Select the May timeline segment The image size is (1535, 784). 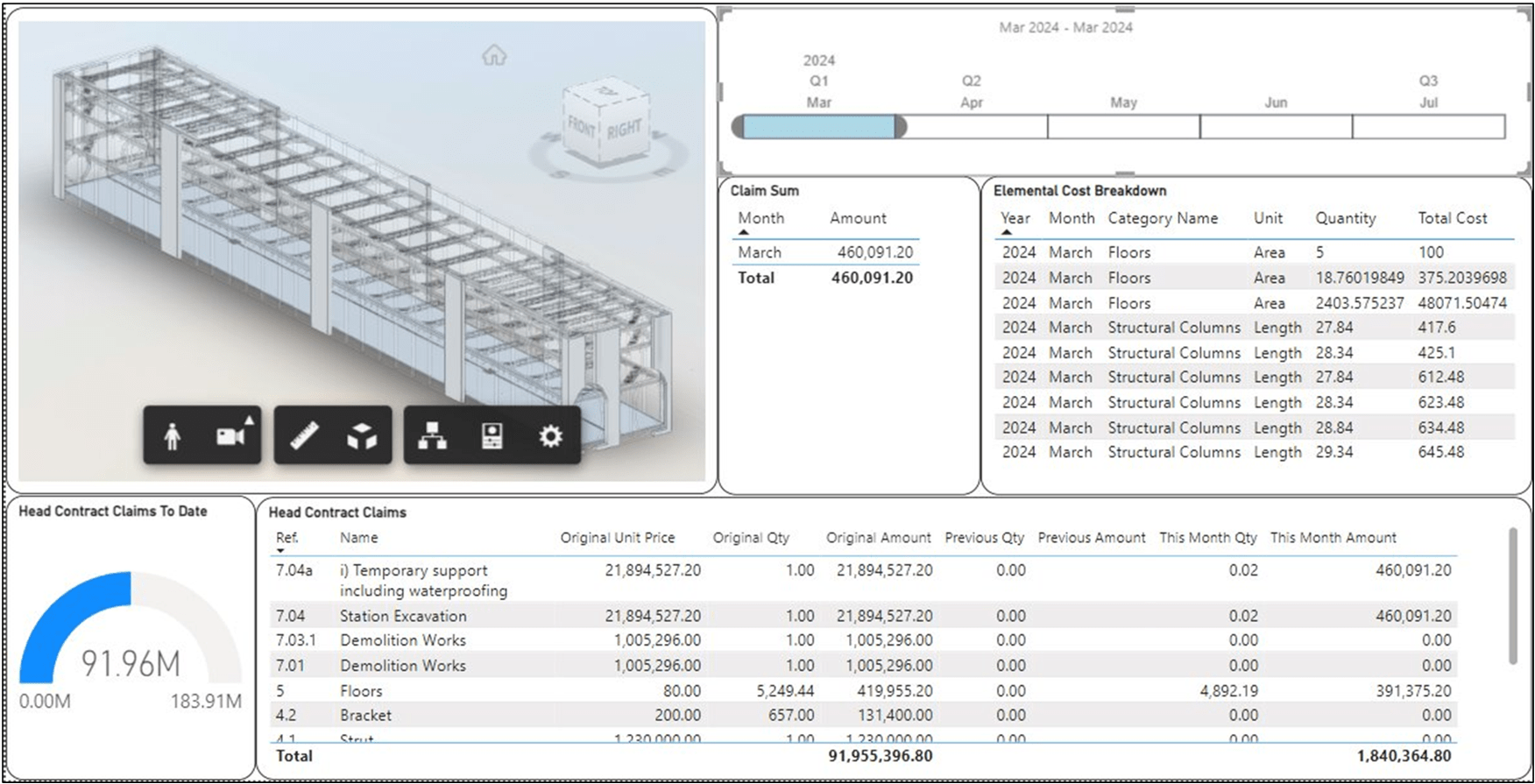[1124, 126]
